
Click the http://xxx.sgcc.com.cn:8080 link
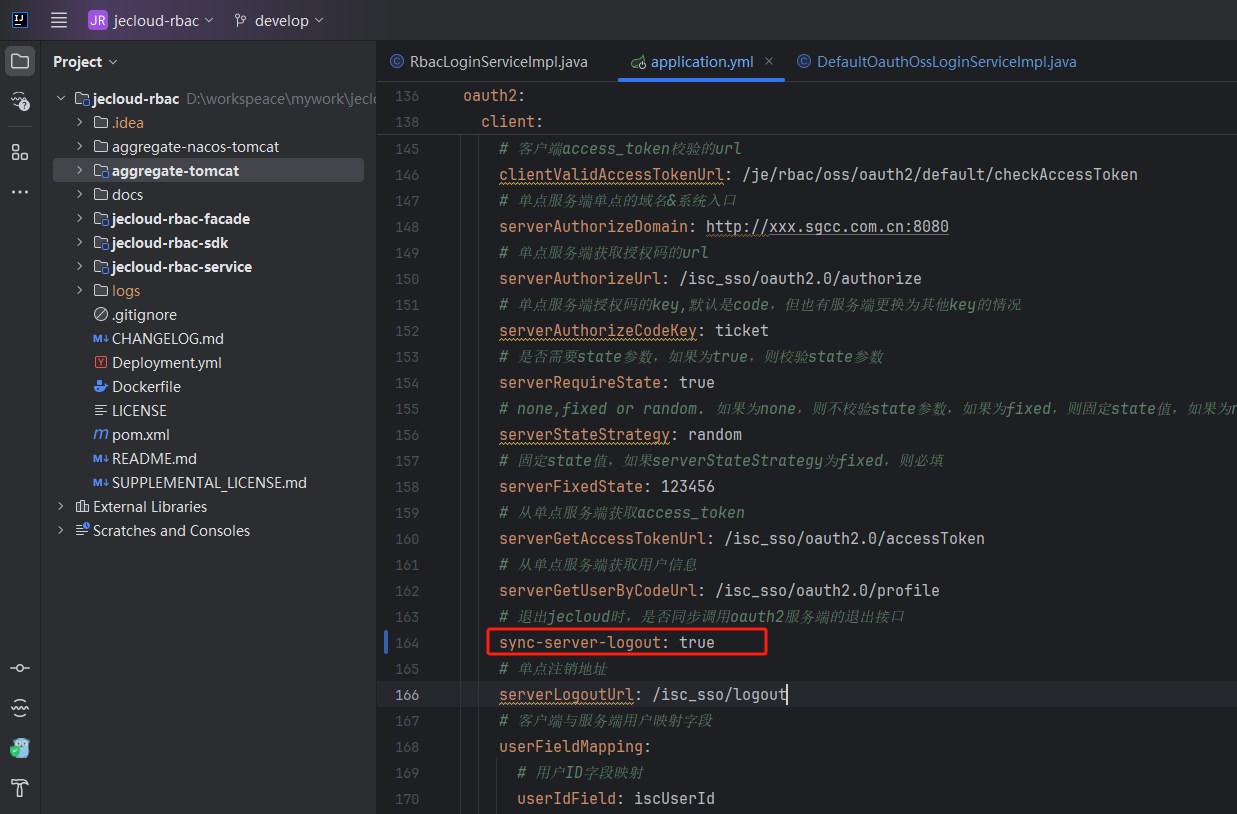click(827, 227)
